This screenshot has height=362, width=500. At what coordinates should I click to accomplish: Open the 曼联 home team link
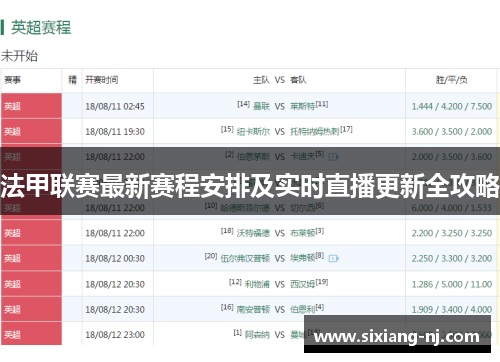point(261,106)
